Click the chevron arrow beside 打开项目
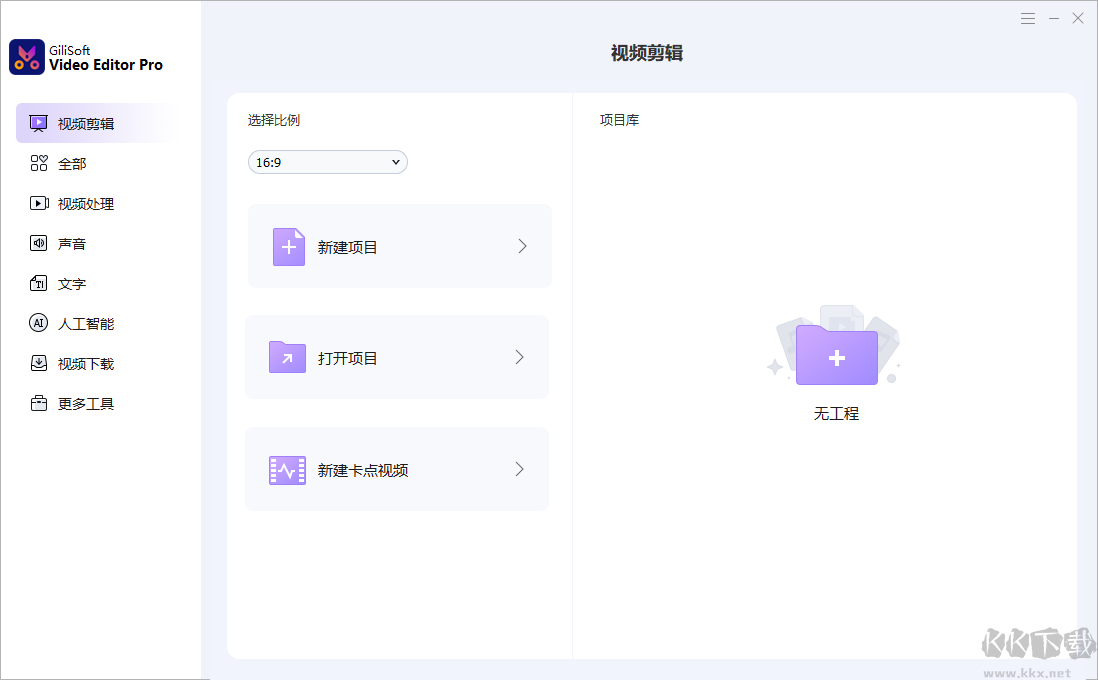 (519, 357)
